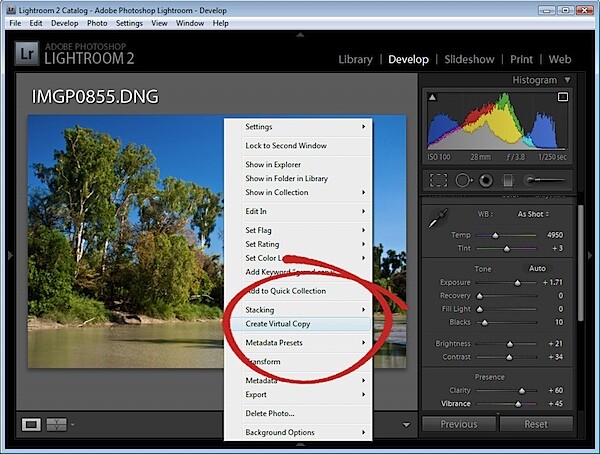Collapse the Histogram panel triangle
Image resolution: width=600 pixels, height=454 pixels.
[567, 80]
